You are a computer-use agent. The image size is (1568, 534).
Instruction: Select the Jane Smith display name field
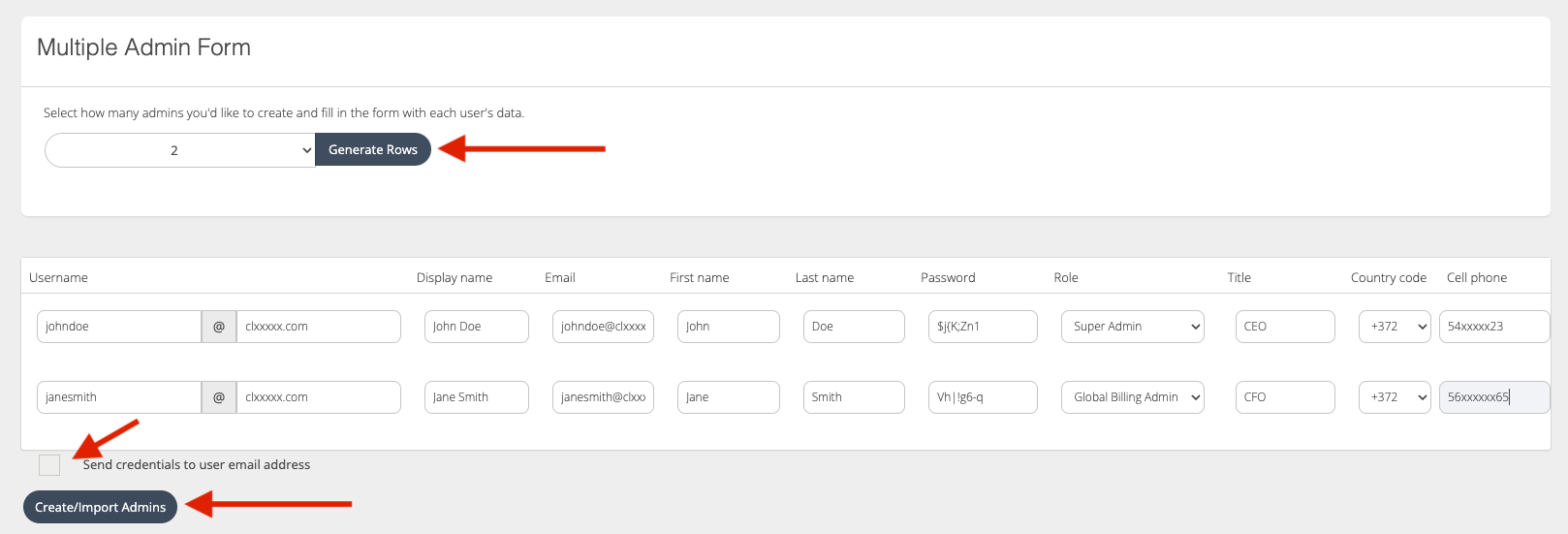coord(476,397)
